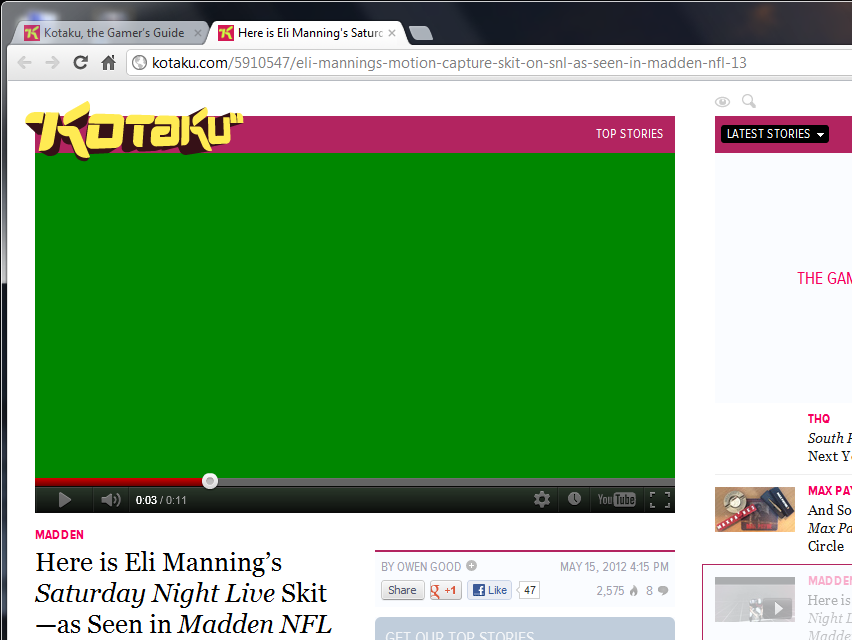
Task: Open a new browser tab
Action: [421, 33]
